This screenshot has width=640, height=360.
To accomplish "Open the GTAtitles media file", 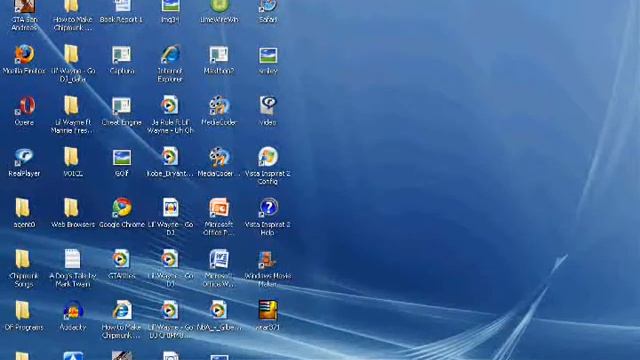I will (121, 259).
